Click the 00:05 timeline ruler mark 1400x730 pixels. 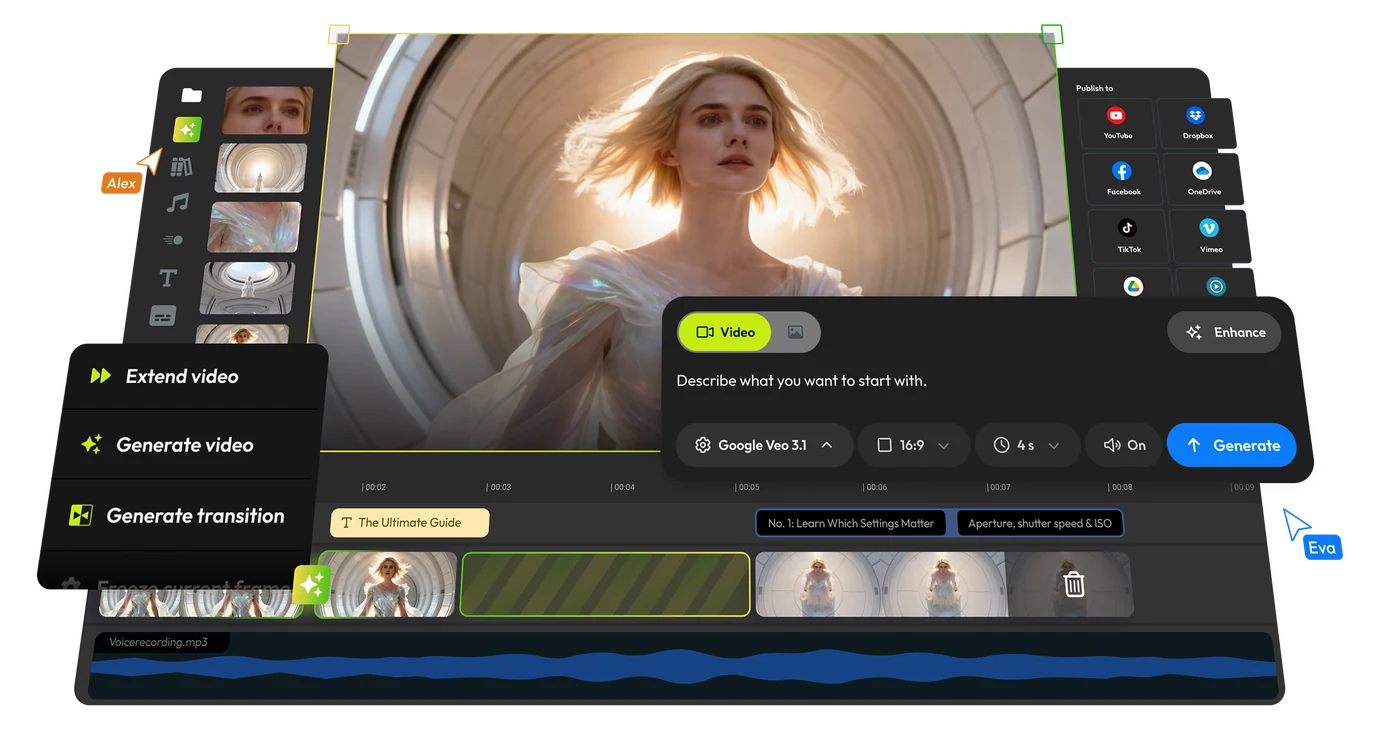click(747, 487)
